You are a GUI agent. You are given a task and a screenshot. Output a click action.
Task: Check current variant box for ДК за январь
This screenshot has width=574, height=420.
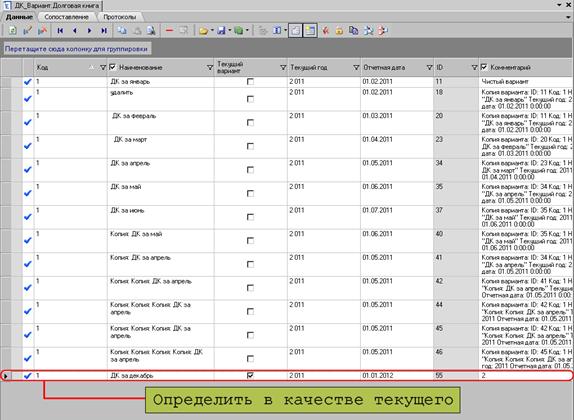(250, 82)
